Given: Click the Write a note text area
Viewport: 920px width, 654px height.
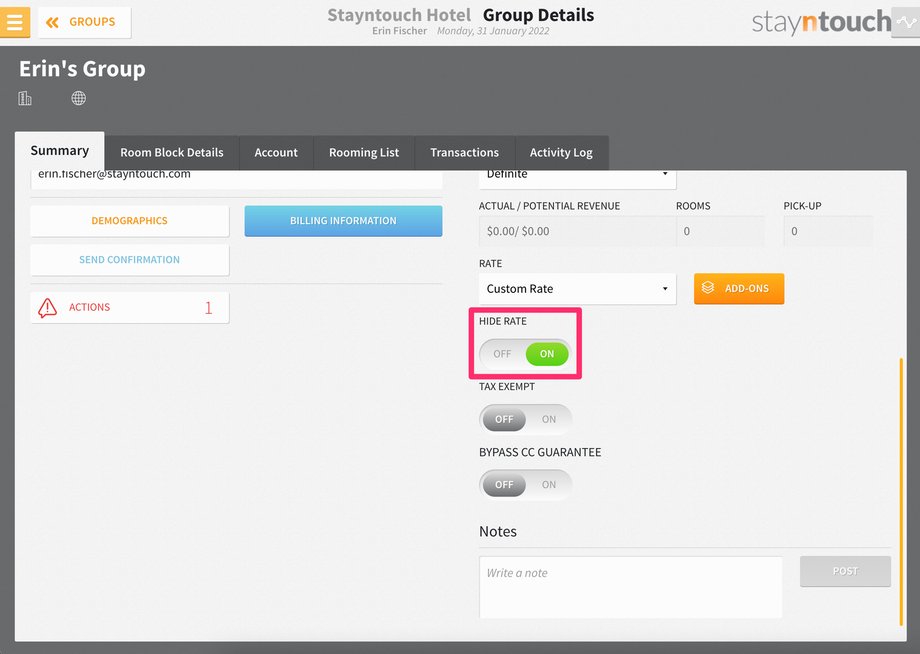Looking at the screenshot, I should (630, 587).
